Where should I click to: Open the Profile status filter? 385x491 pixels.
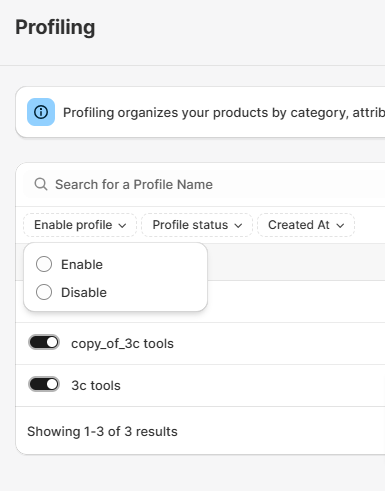pos(197,225)
